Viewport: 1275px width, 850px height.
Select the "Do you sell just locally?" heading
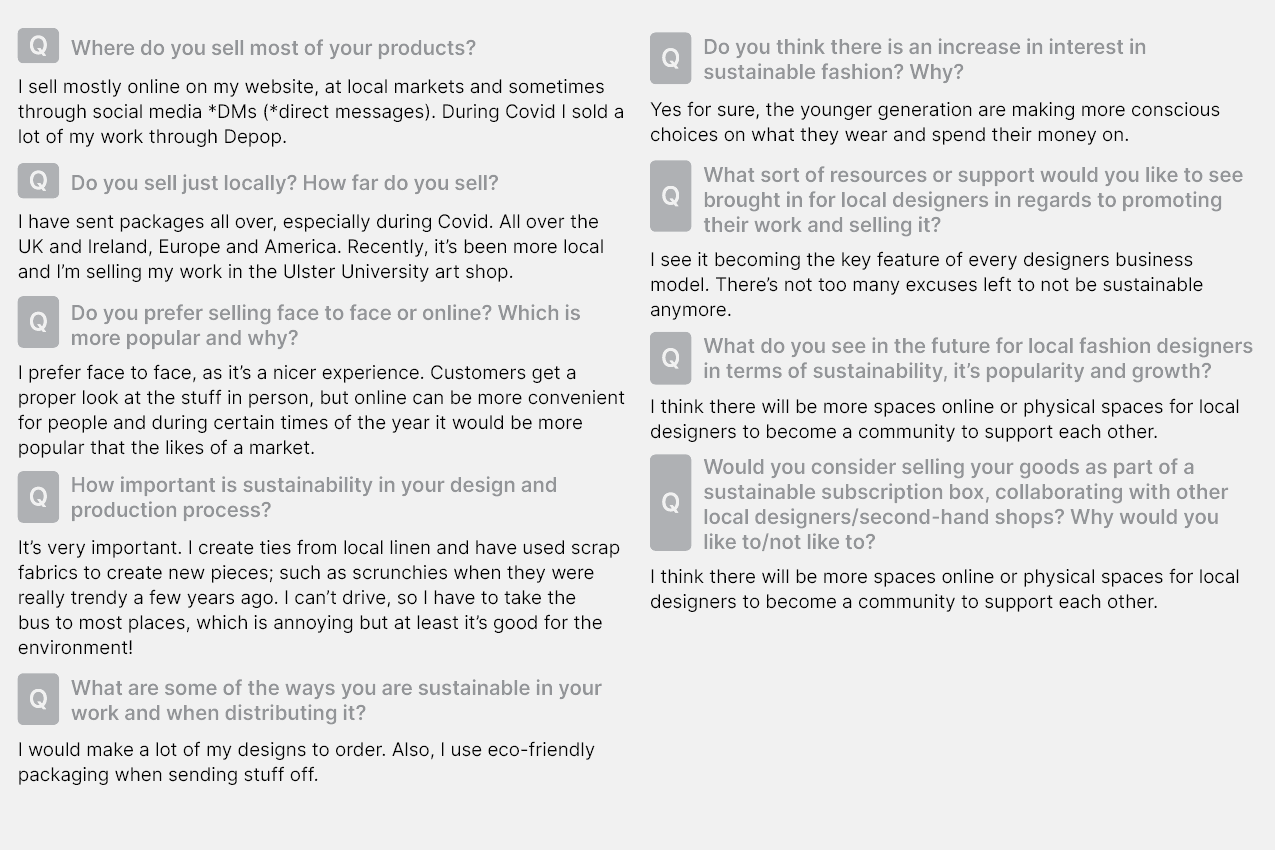click(x=284, y=183)
